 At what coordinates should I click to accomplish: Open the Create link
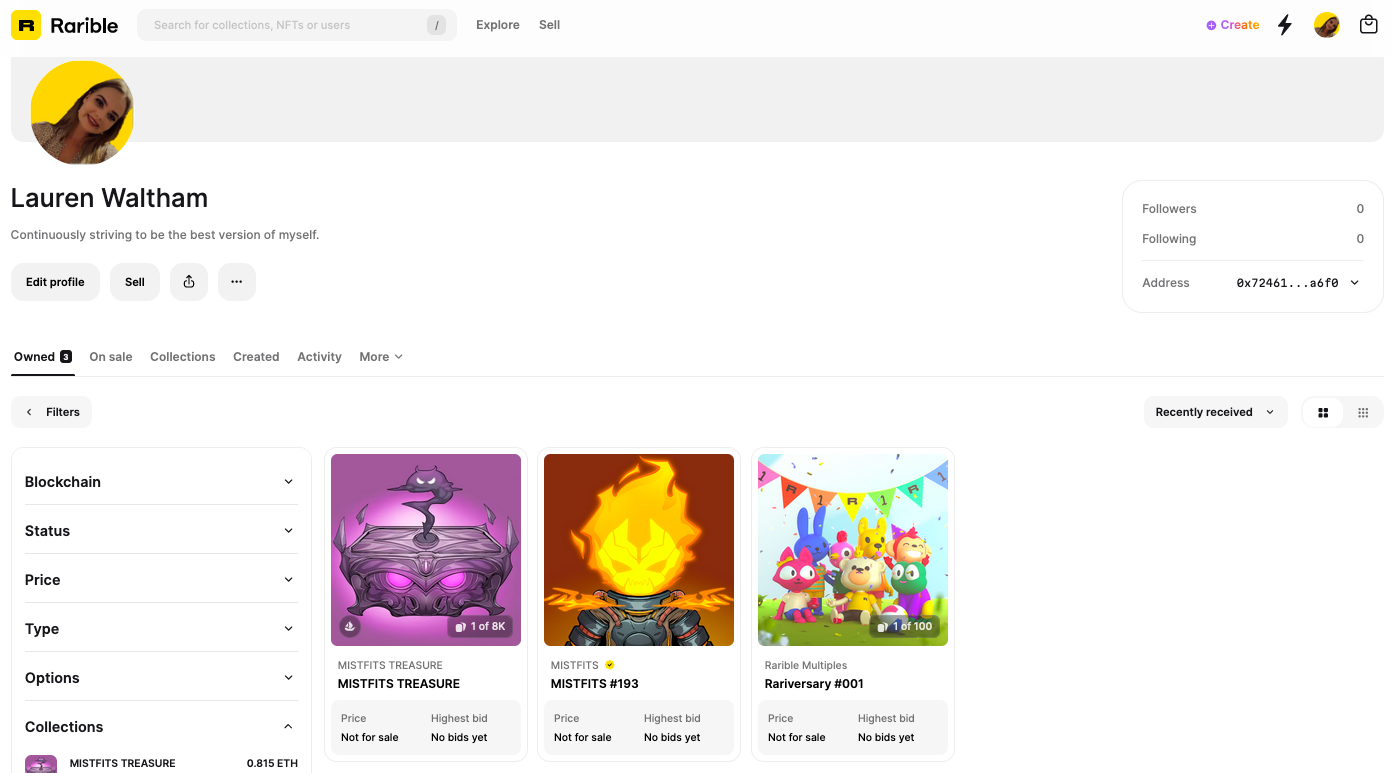(x=1232, y=24)
